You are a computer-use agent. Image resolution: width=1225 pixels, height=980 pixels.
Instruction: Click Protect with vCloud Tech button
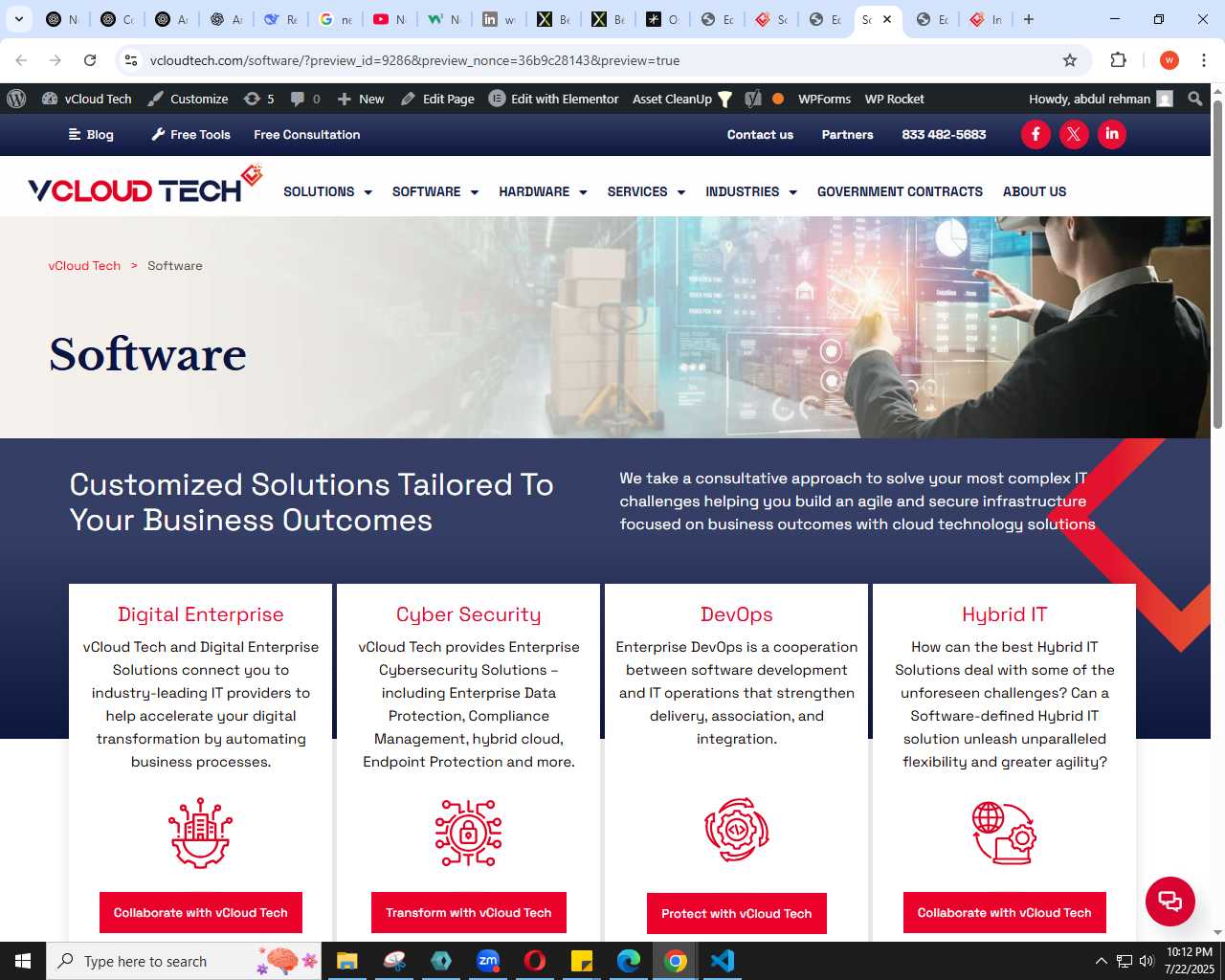(x=736, y=914)
